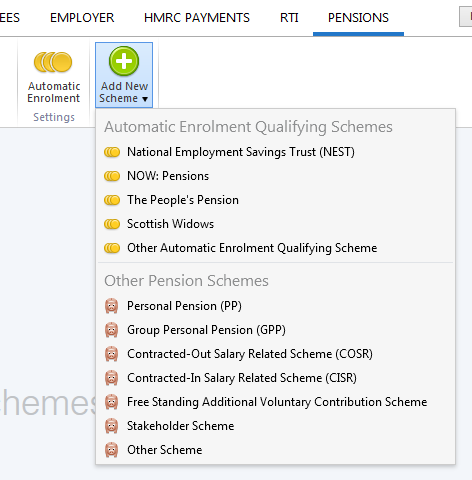Click coin icon beside NEST scheme

click(112, 152)
